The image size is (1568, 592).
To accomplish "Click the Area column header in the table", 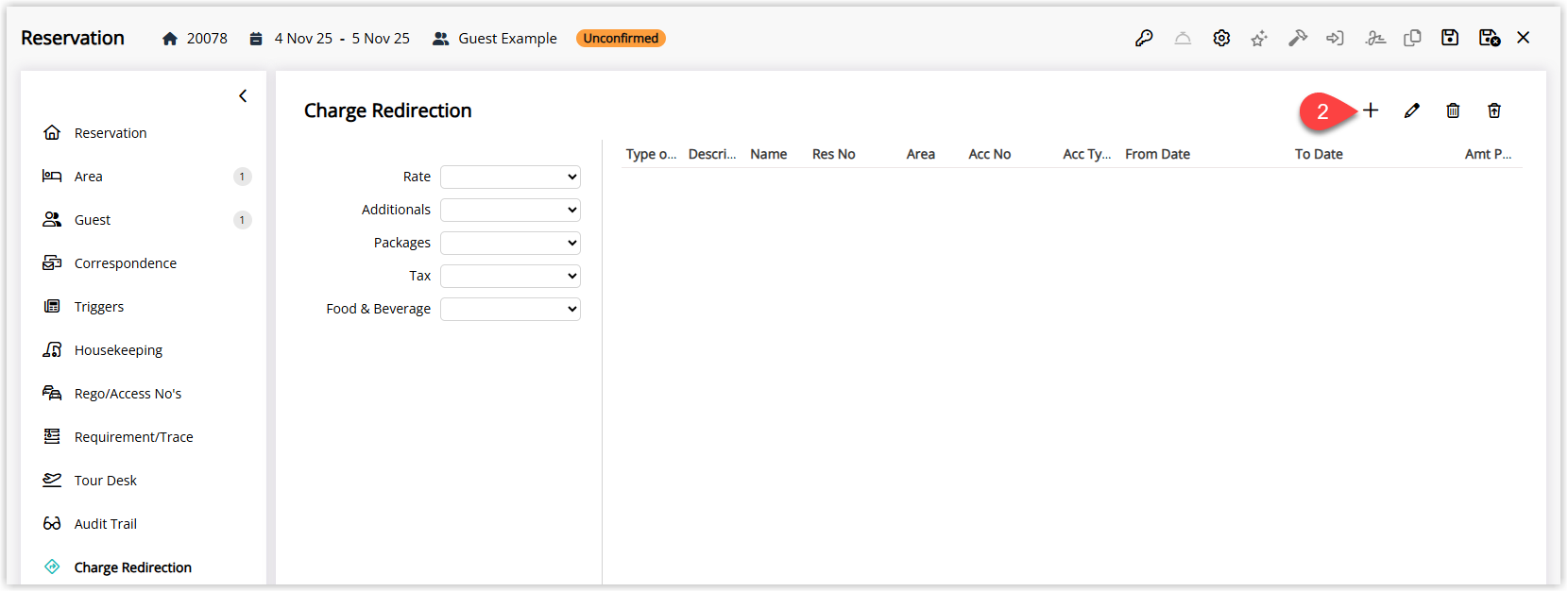I will click(921, 154).
